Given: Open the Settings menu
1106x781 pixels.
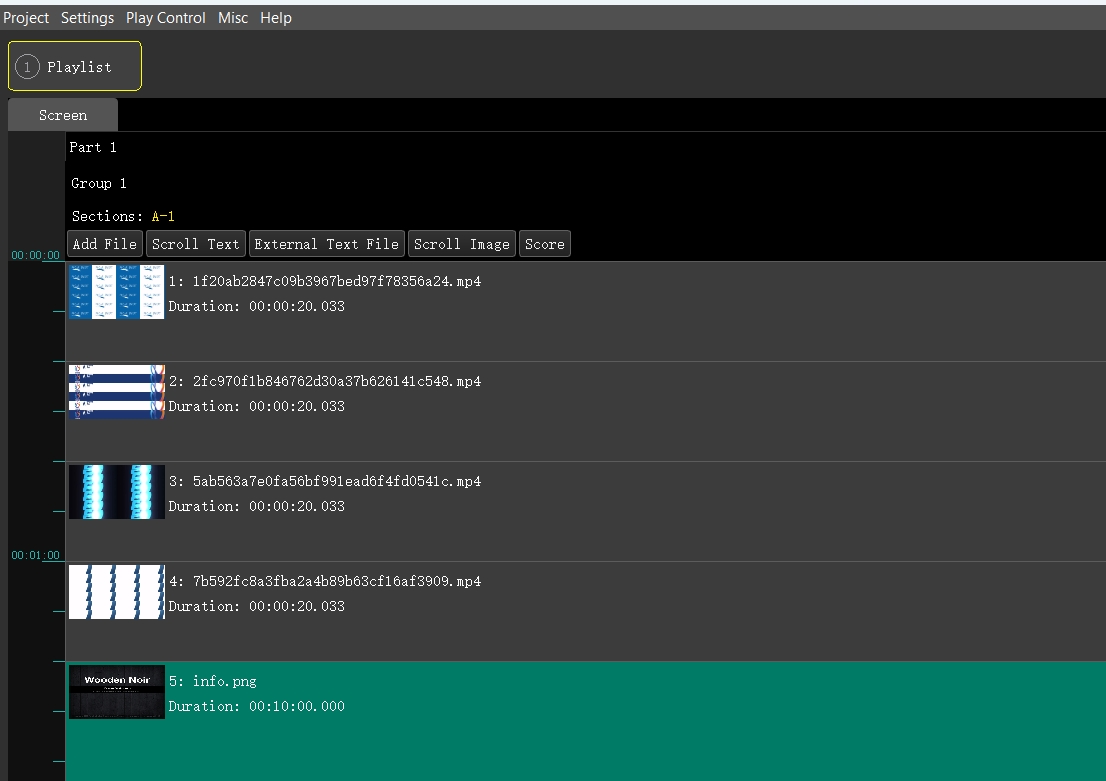Looking at the screenshot, I should 87,18.
